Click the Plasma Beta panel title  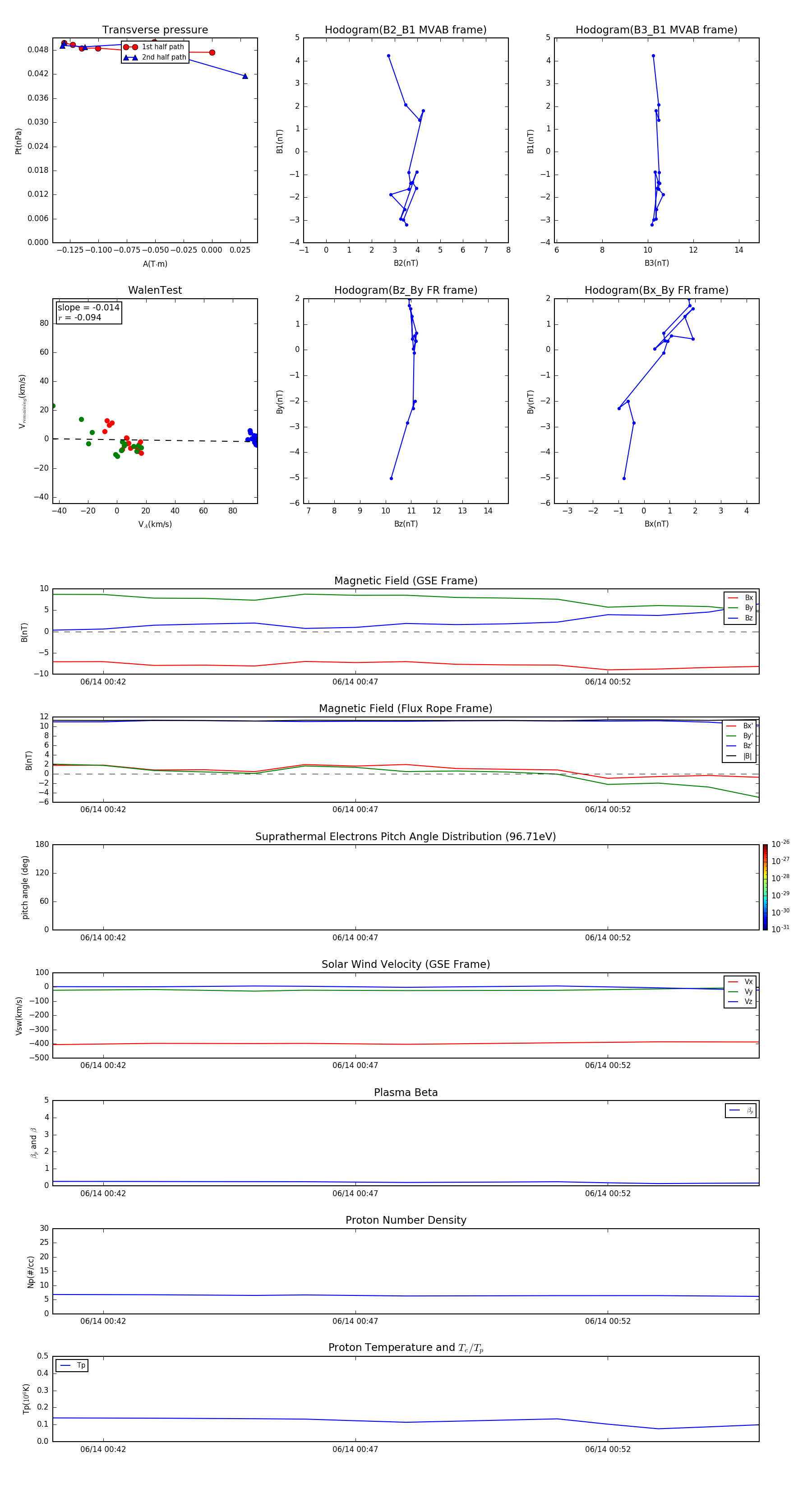(x=406, y=1092)
